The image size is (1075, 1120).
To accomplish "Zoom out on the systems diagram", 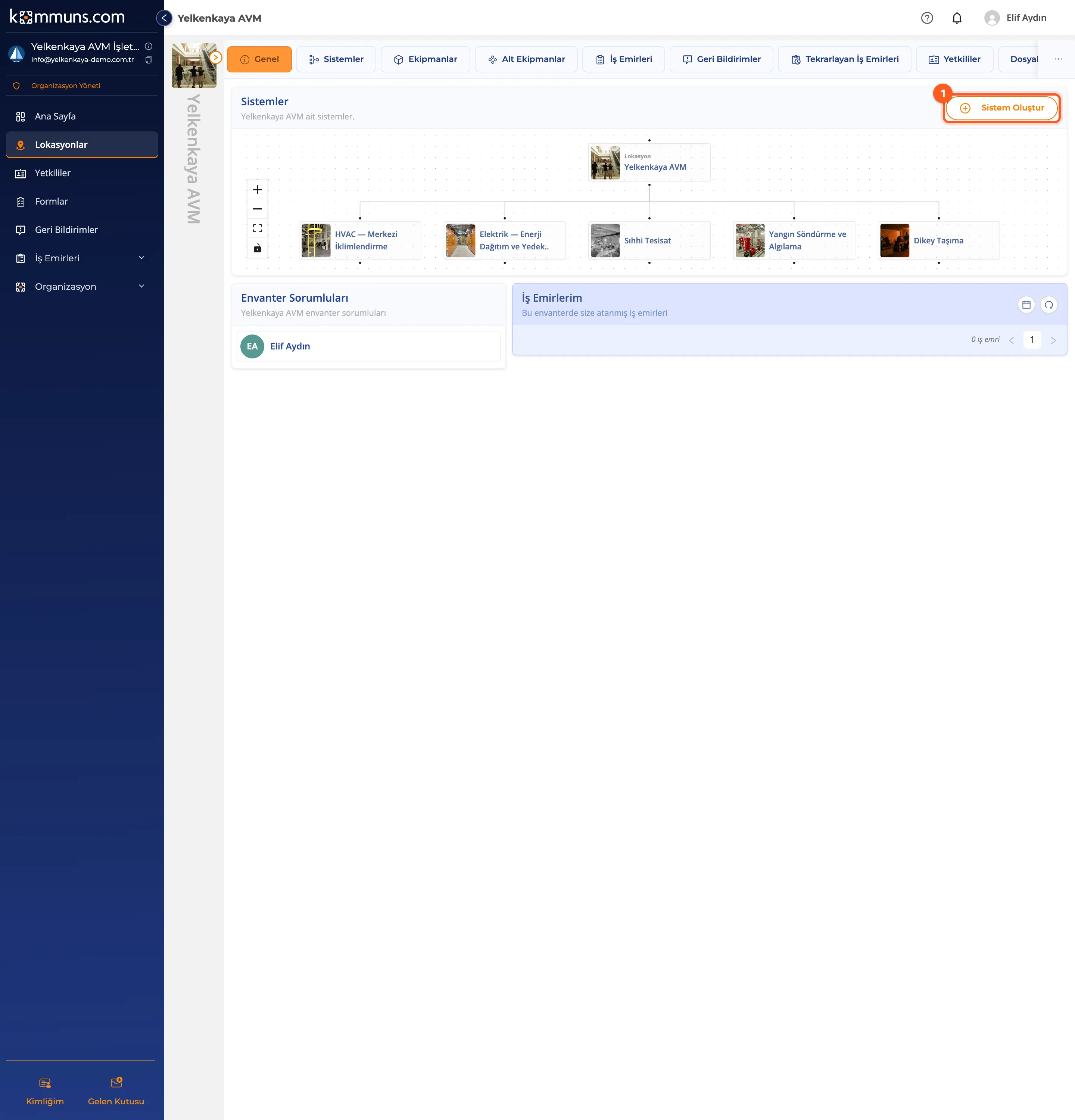I will pos(258,209).
